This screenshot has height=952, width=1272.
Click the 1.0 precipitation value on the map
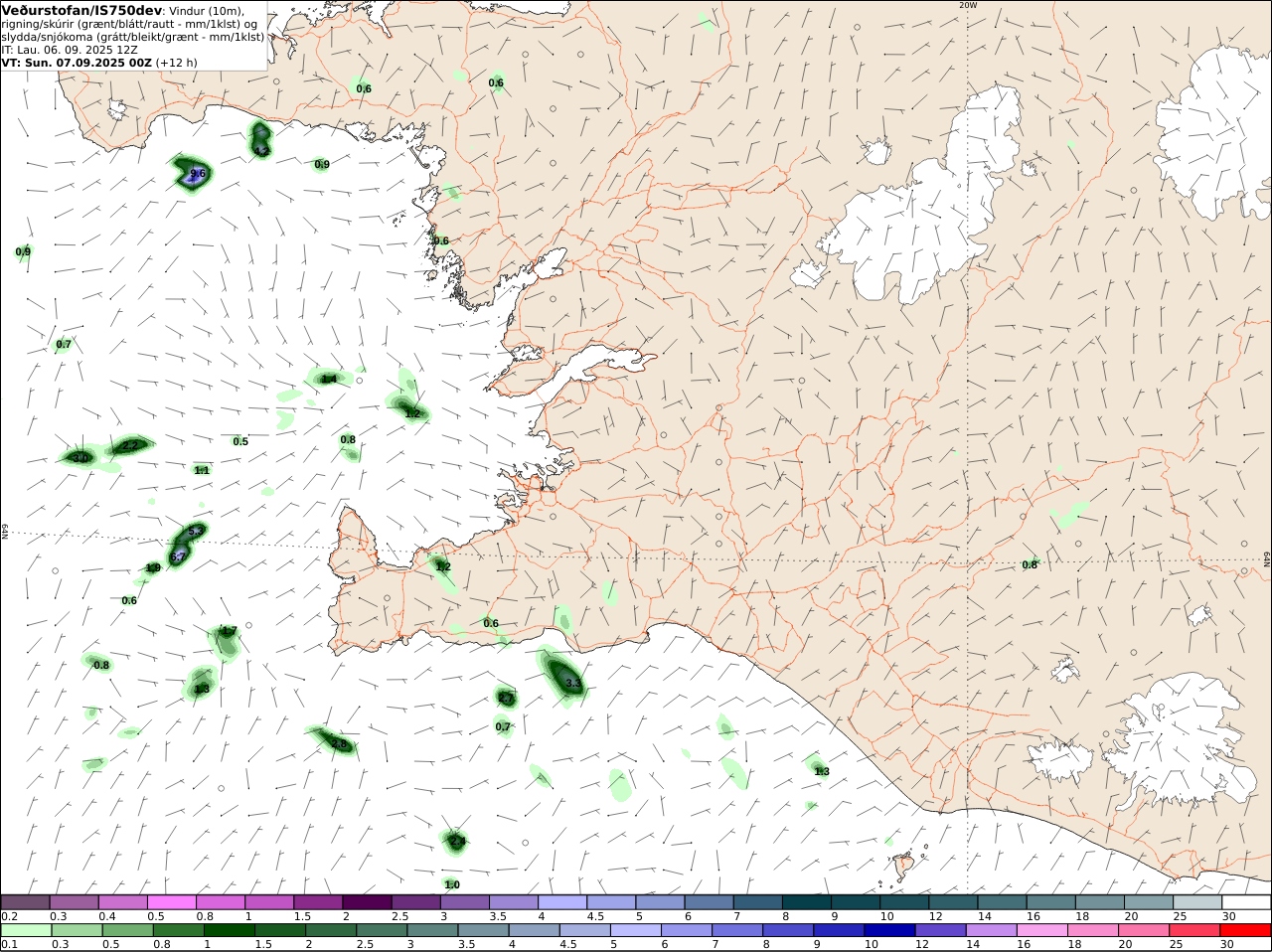tap(452, 884)
